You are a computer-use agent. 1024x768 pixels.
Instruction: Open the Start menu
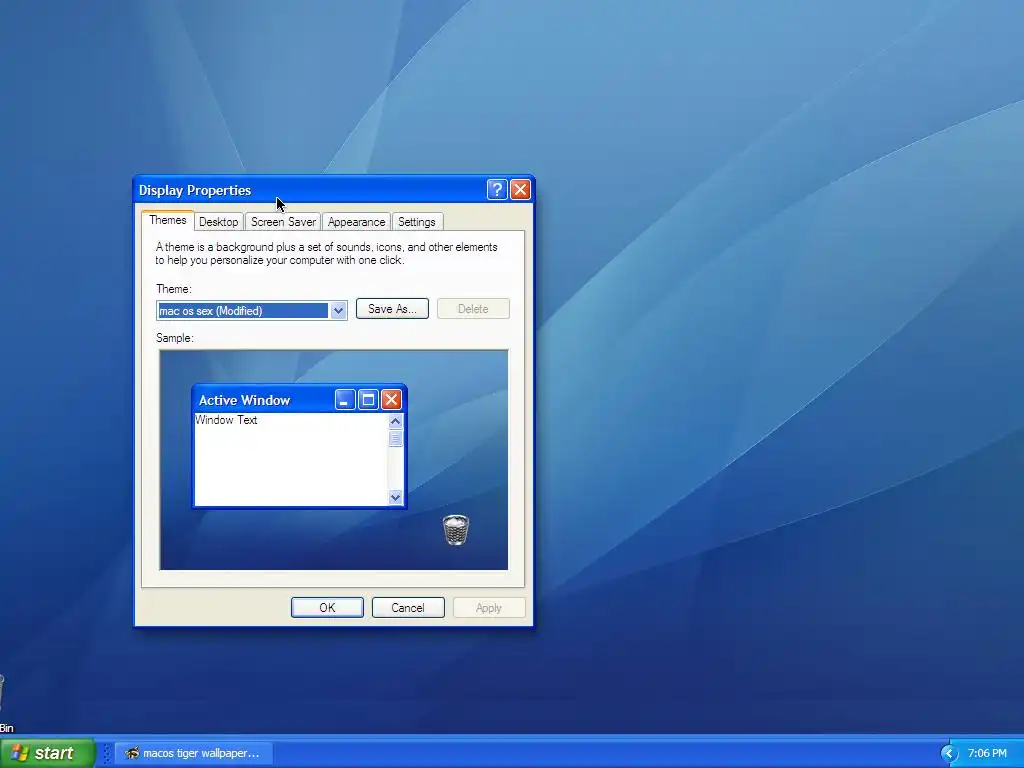47,753
